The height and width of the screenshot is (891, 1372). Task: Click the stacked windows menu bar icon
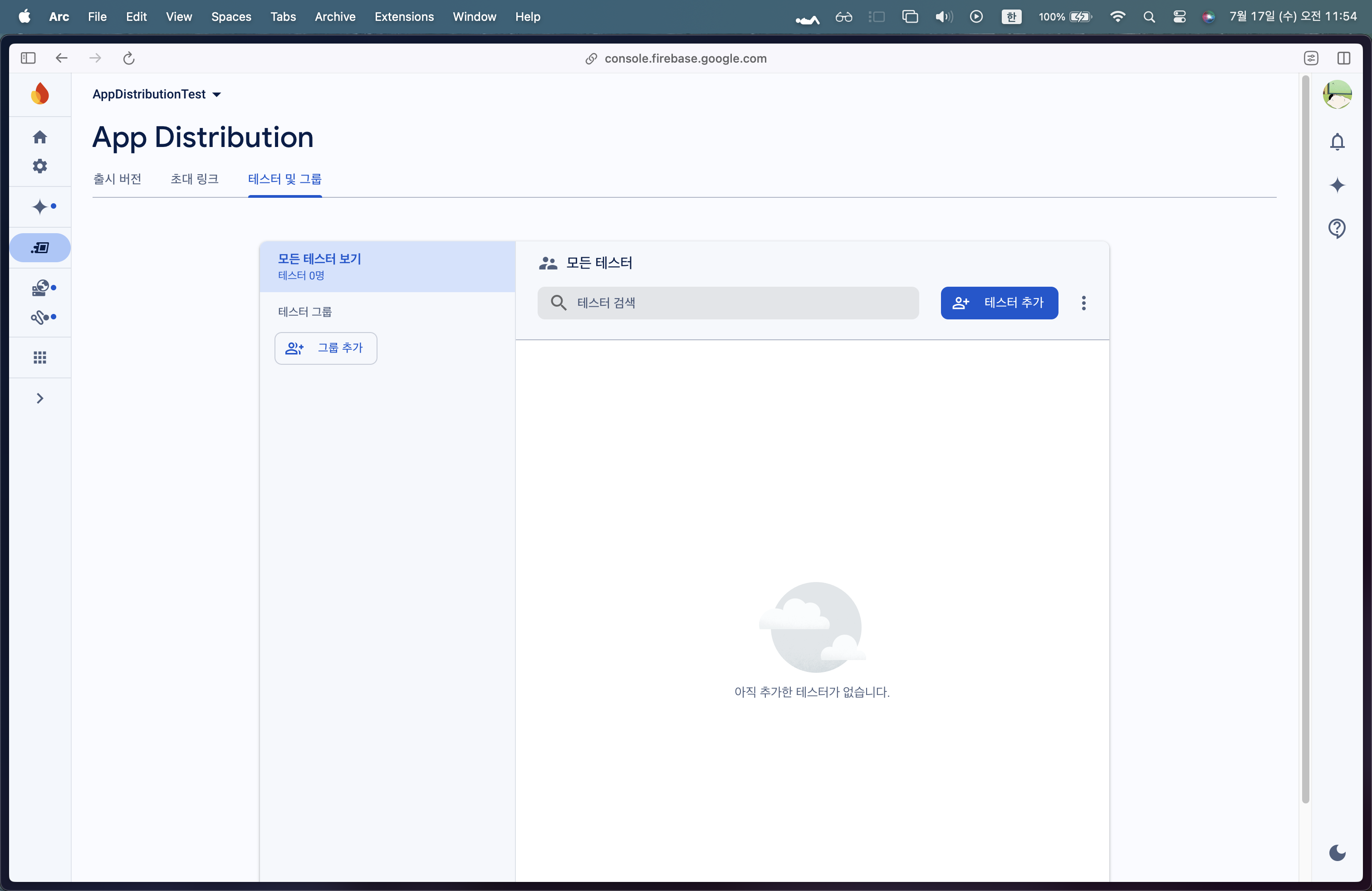(x=910, y=17)
